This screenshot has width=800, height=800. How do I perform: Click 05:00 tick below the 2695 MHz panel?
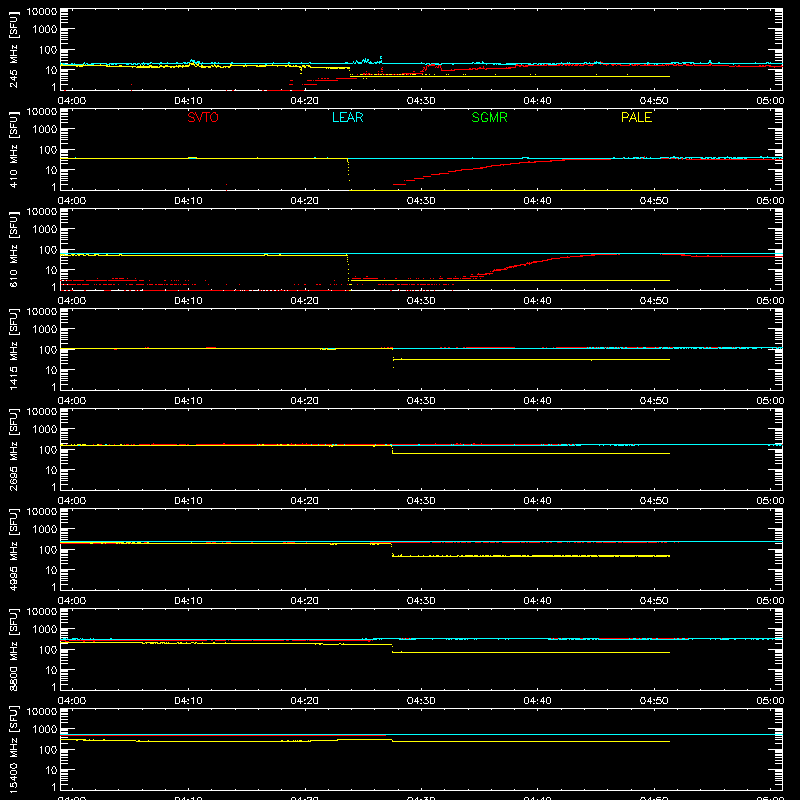click(x=770, y=501)
